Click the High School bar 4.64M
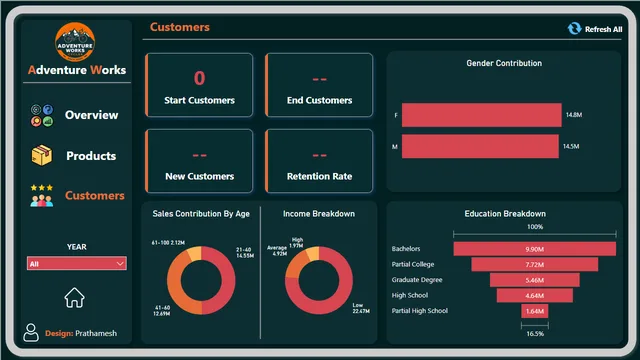Screen dimensions: 640x360 (534, 296)
